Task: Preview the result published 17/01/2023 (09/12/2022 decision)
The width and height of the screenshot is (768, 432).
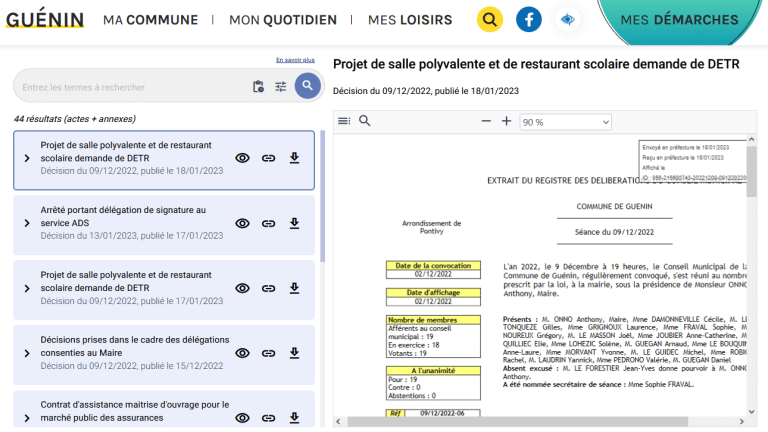Action: [242, 288]
